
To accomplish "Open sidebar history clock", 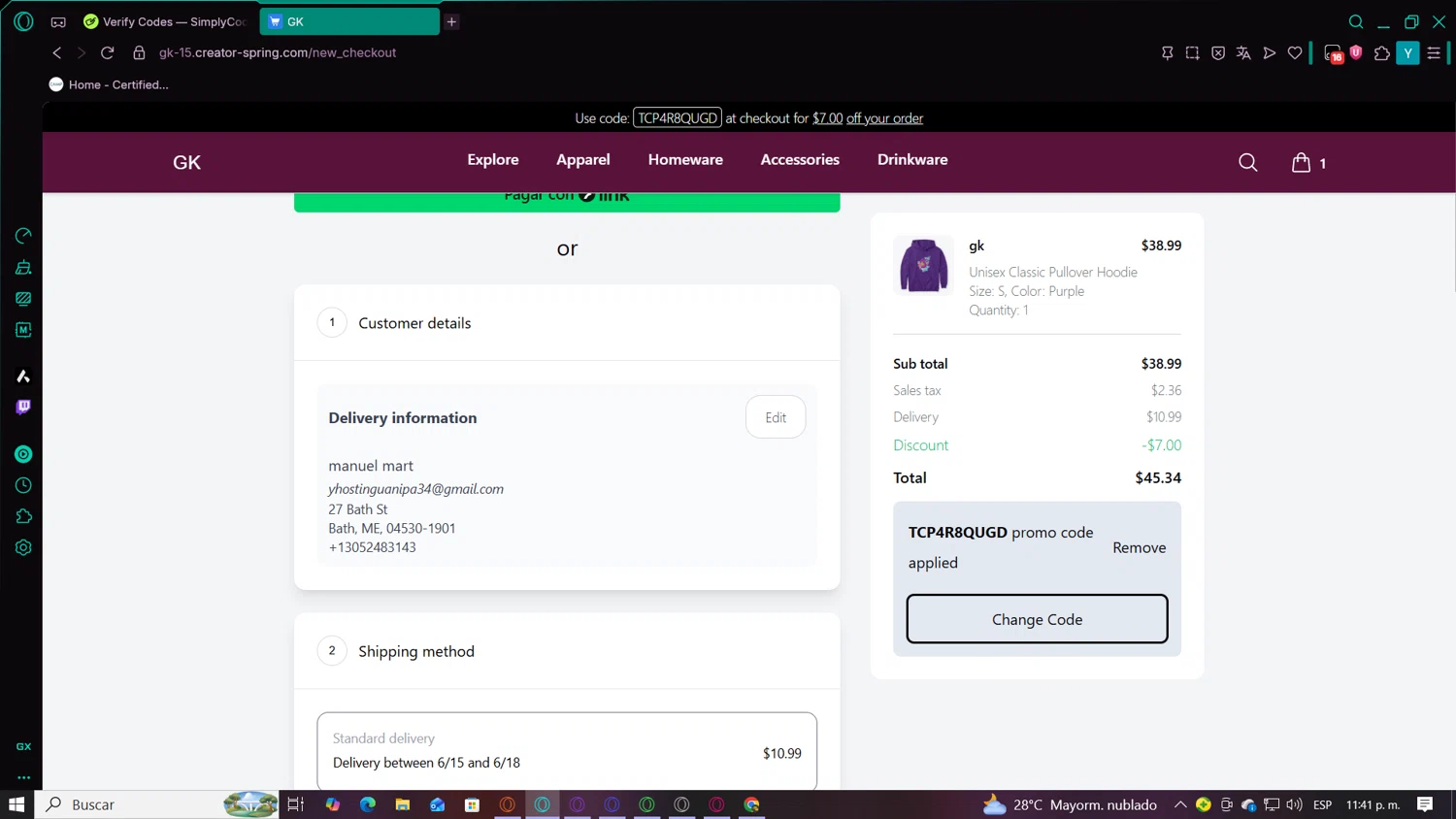I will coord(23,485).
